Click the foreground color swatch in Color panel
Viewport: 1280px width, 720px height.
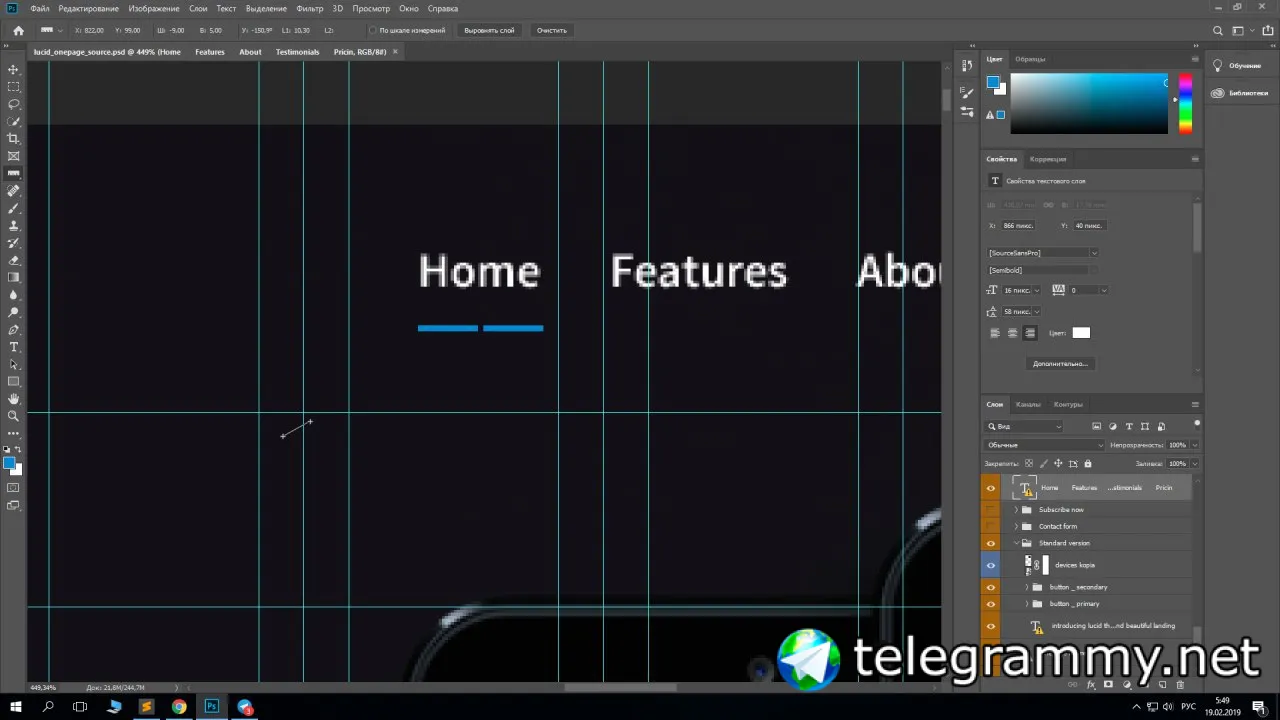[x=992, y=82]
